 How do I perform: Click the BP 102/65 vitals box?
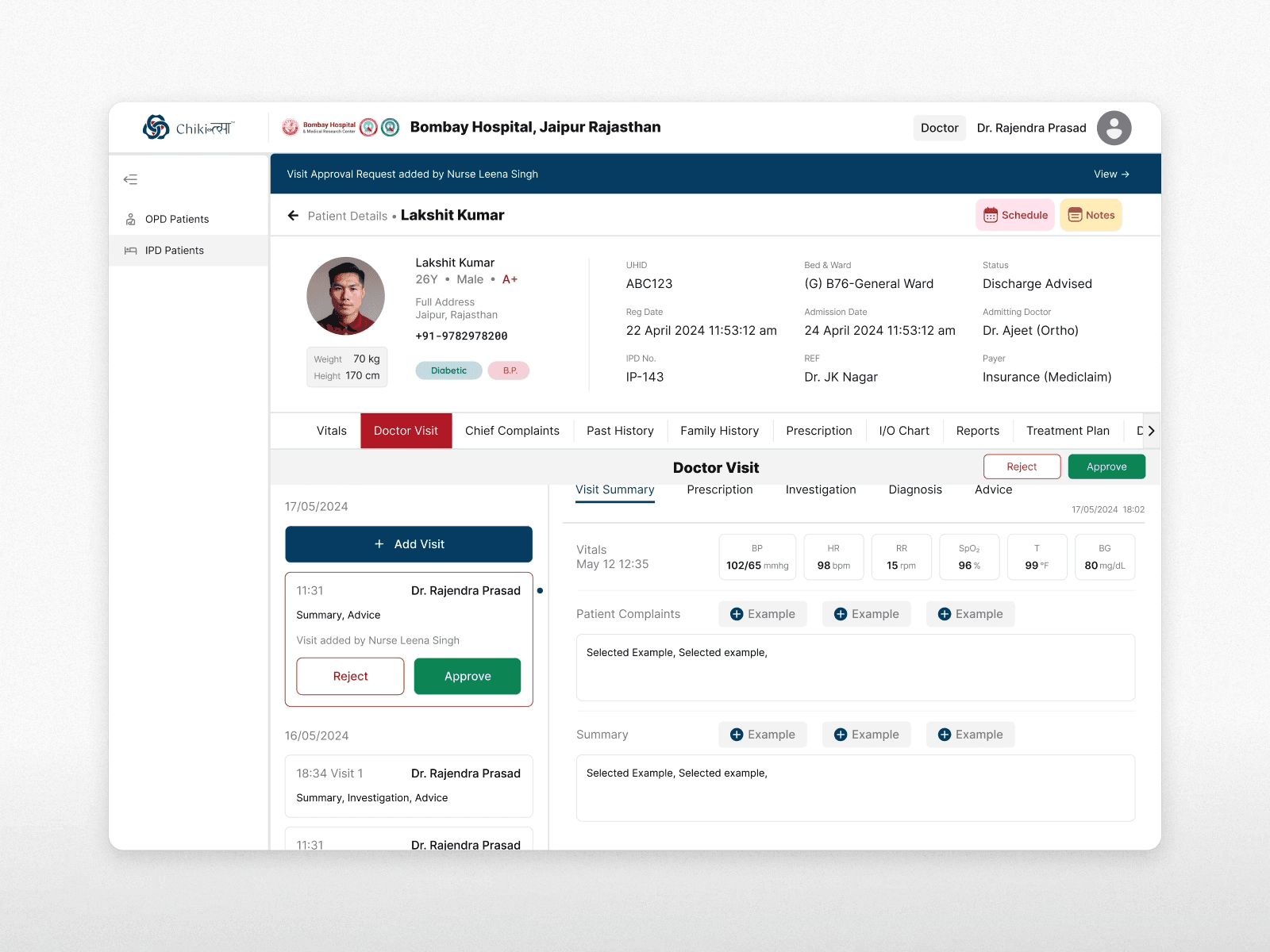pyautogui.click(x=757, y=557)
